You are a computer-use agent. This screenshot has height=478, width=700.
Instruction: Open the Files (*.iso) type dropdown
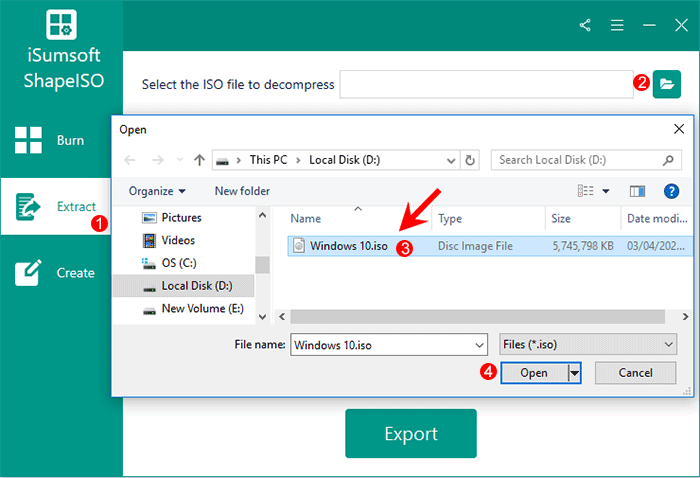tap(588, 345)
